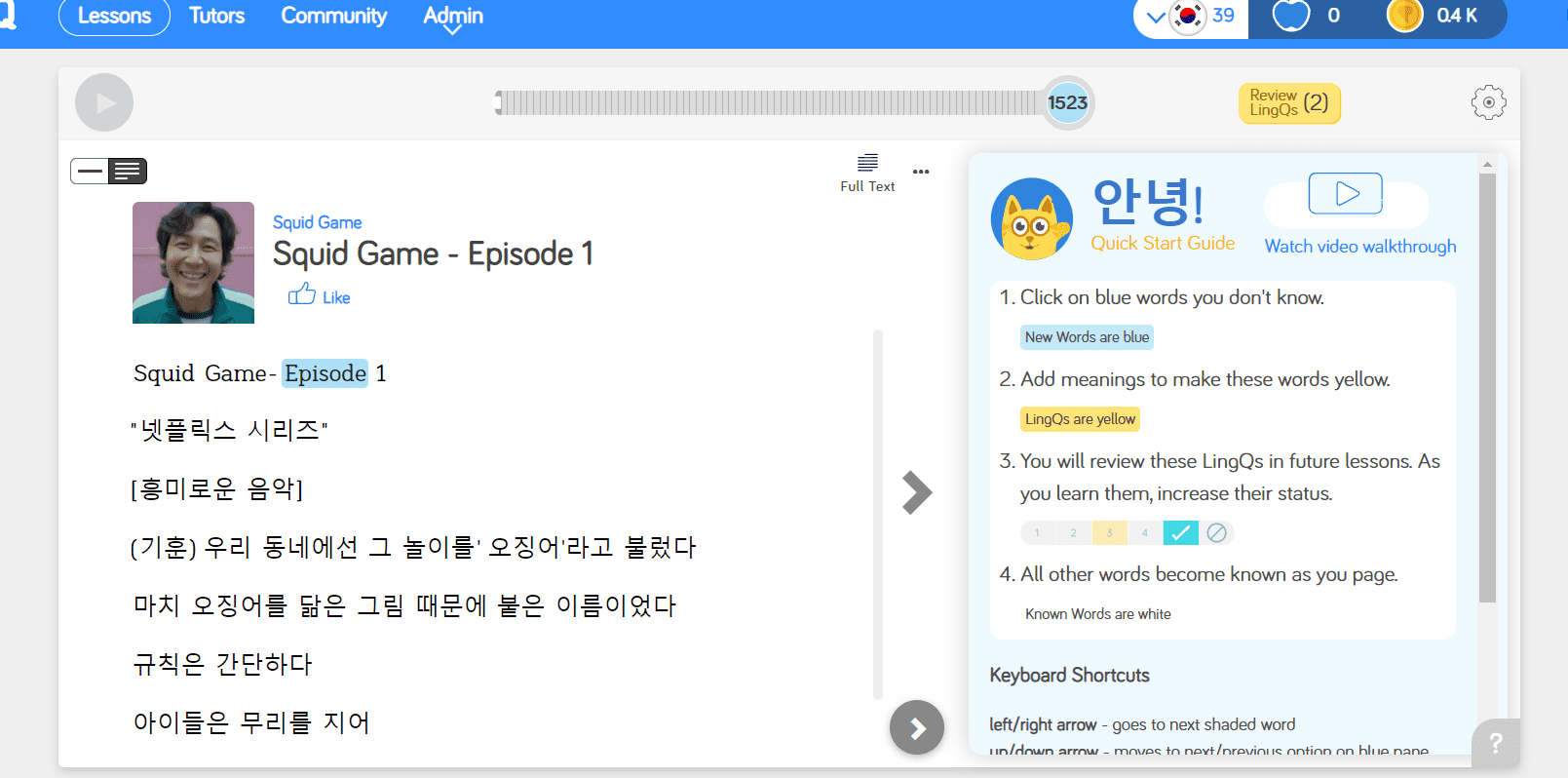The image size is (1568, 778).
Task: Click the round next page button
Action: click(916, 727)
